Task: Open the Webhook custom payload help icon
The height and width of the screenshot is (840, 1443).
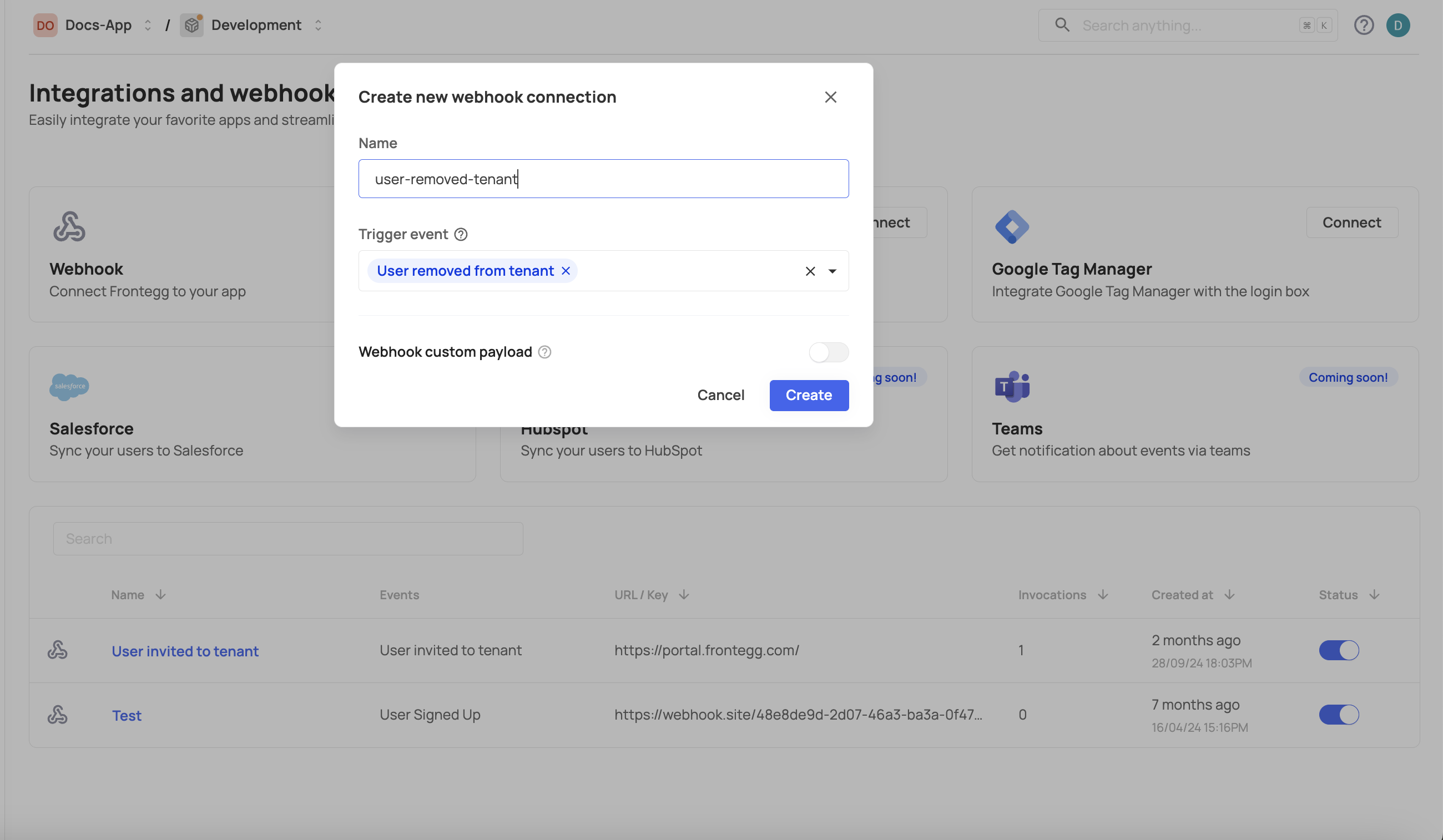Action: pyautogui.click(x=544, y=352)
